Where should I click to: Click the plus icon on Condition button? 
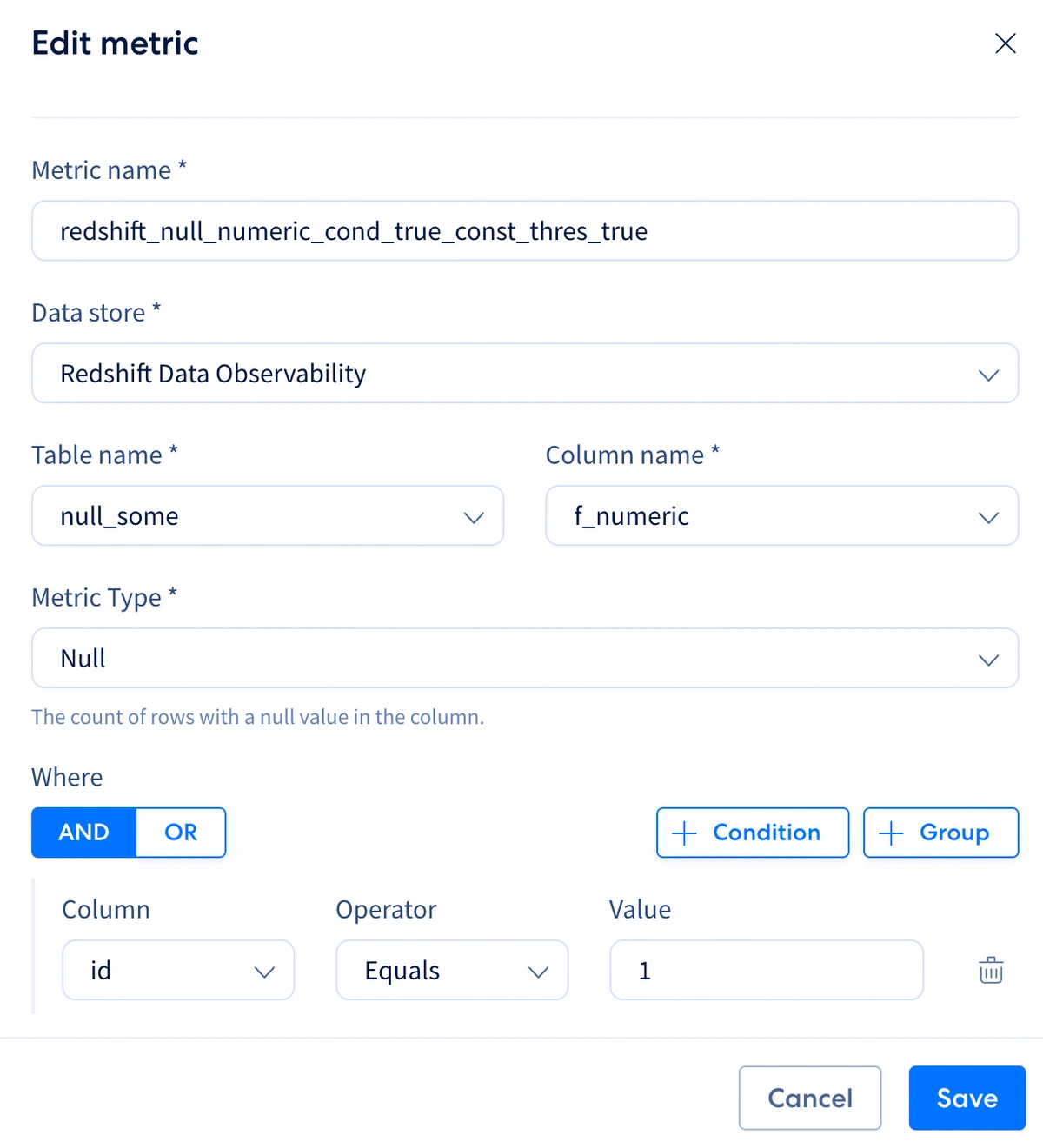[x=685, y=833]
